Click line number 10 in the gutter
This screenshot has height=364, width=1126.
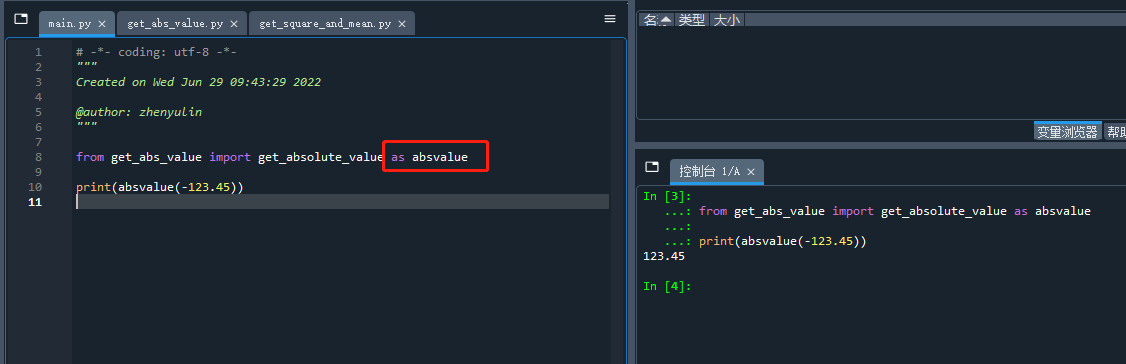(34, 187)
